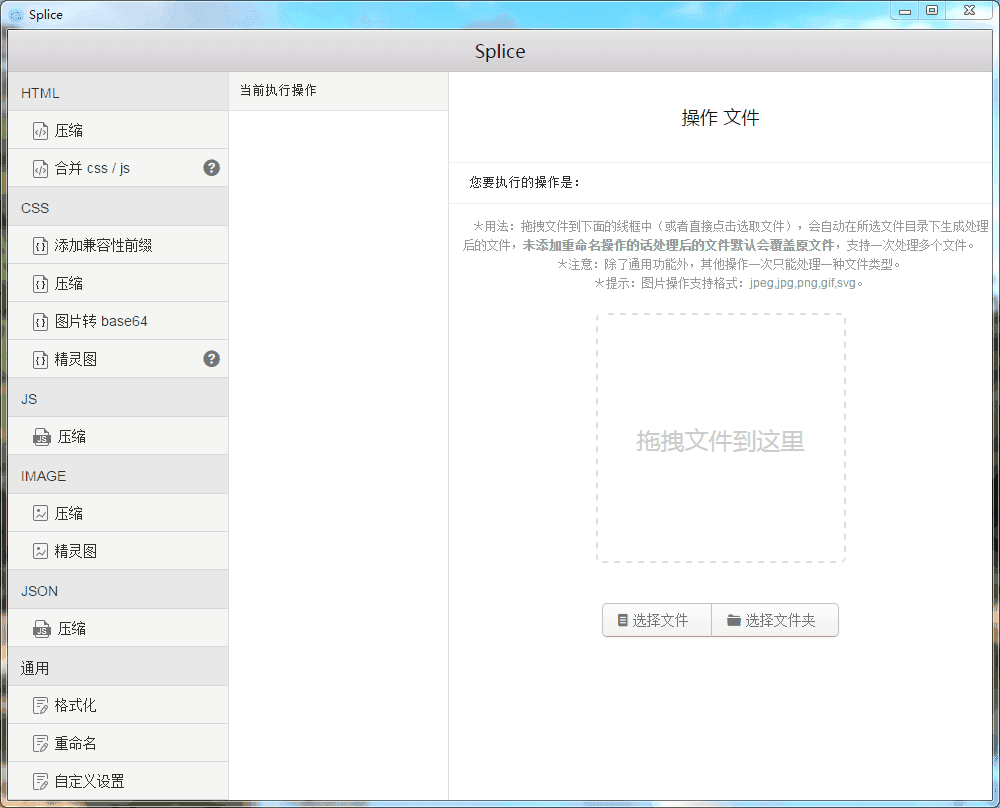Select 压缩 under IMAGE section
The width and height of the screenshot is (1000, 808).
pyautogui.click(x=119, y=513)
